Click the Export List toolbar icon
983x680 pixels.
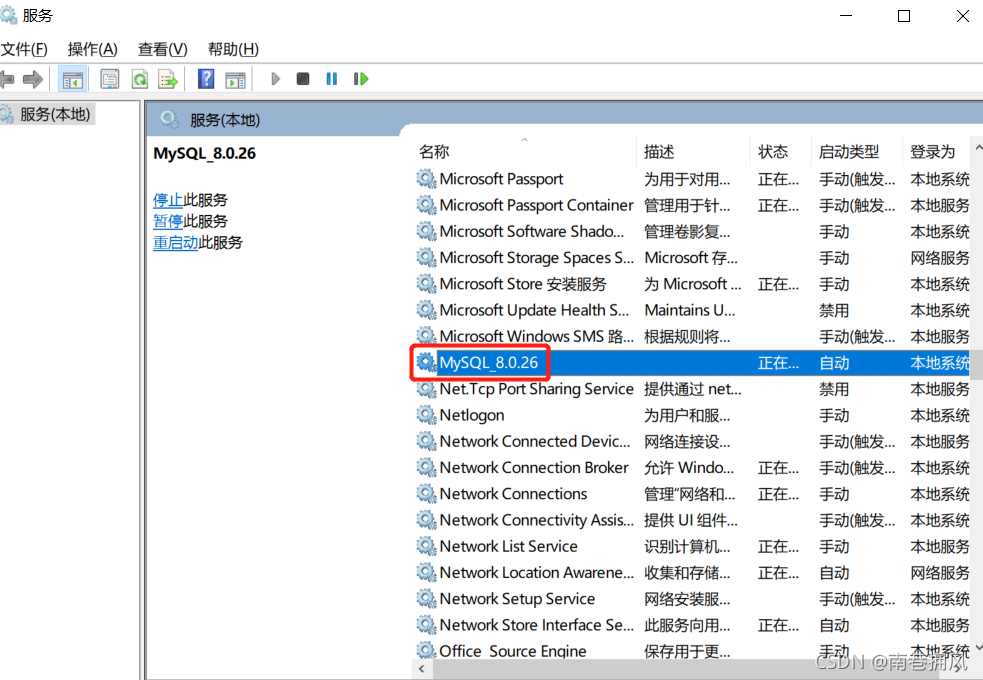click(167, 79)
